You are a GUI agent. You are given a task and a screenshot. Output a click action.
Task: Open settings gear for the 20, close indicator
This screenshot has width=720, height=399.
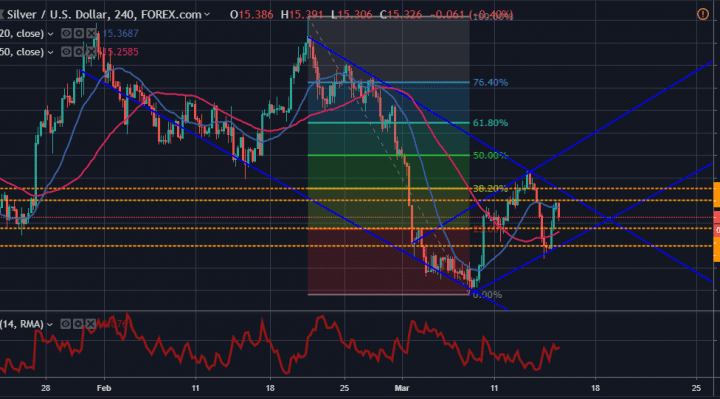[79, 34]
